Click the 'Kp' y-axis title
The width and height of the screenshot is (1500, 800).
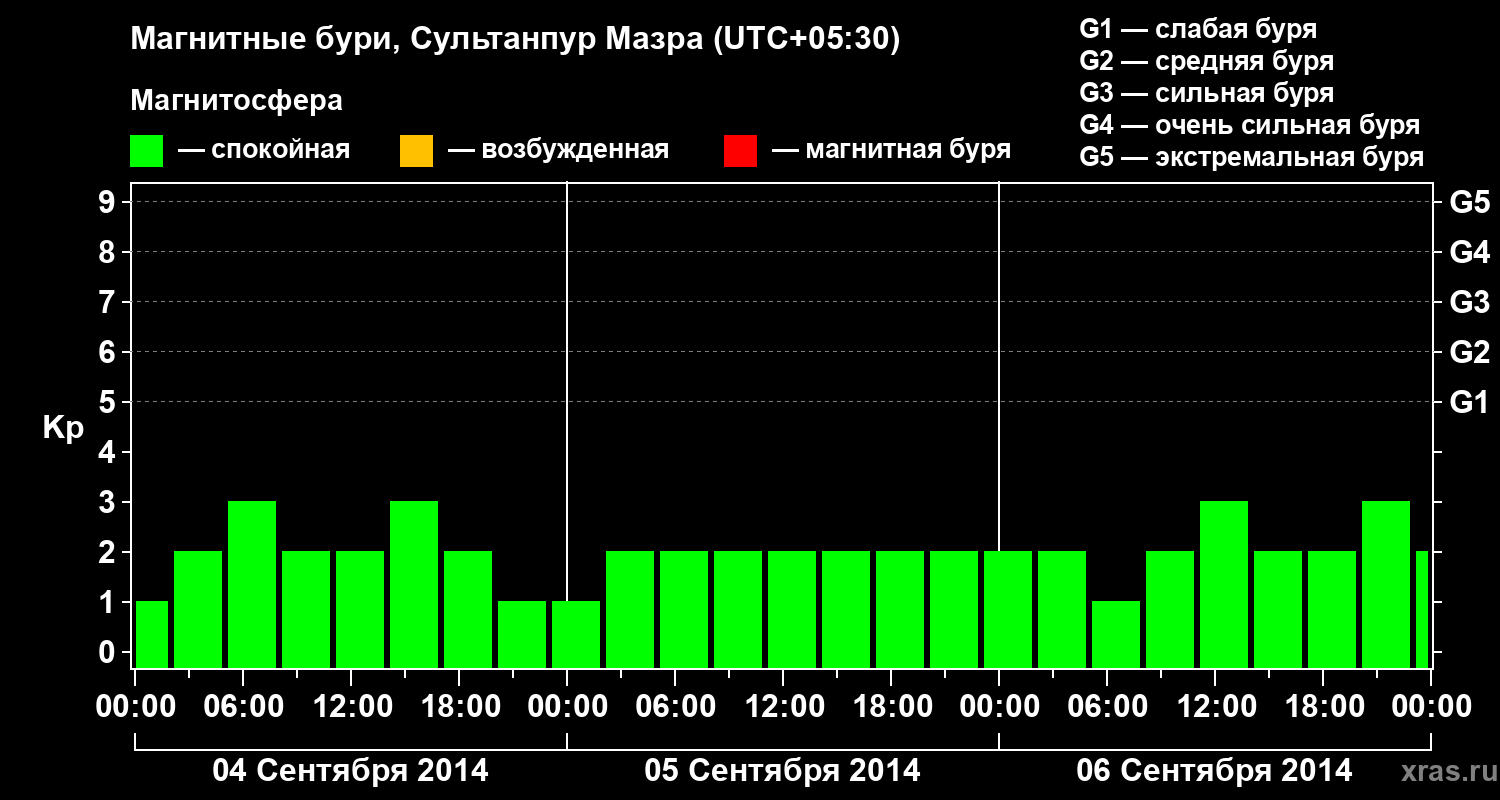(63, 428)
